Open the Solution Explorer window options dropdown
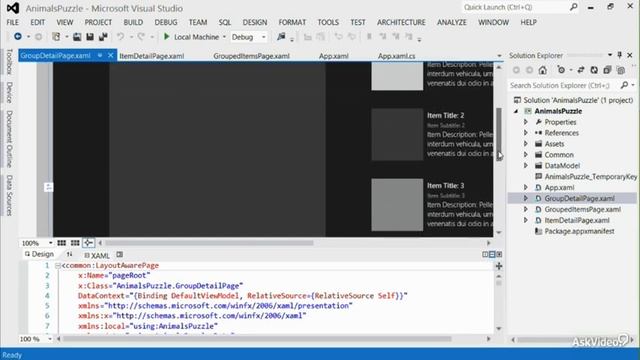 pyautogui.click(x=610, y=55)
